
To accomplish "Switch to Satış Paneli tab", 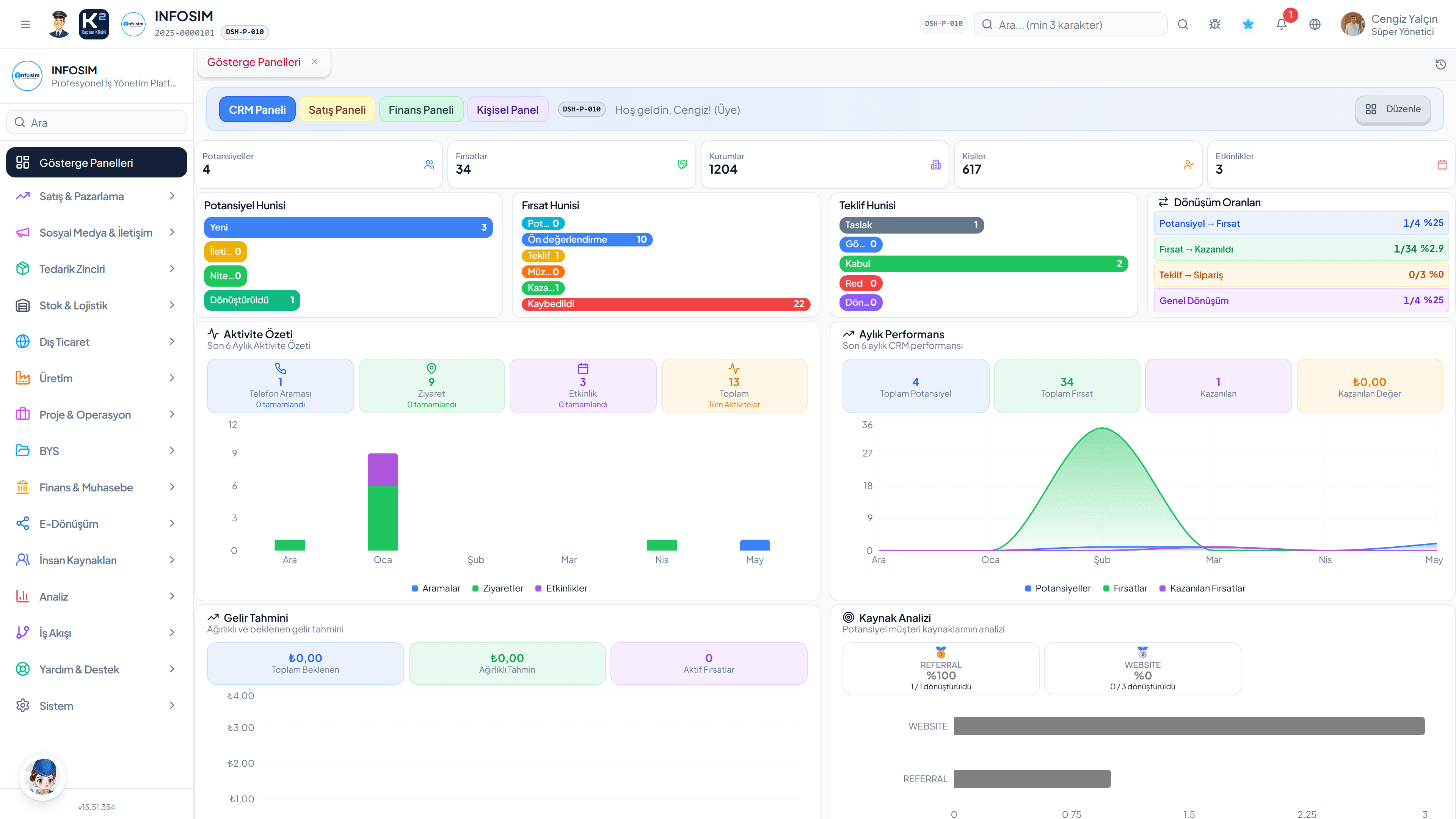I will [337, 110].
